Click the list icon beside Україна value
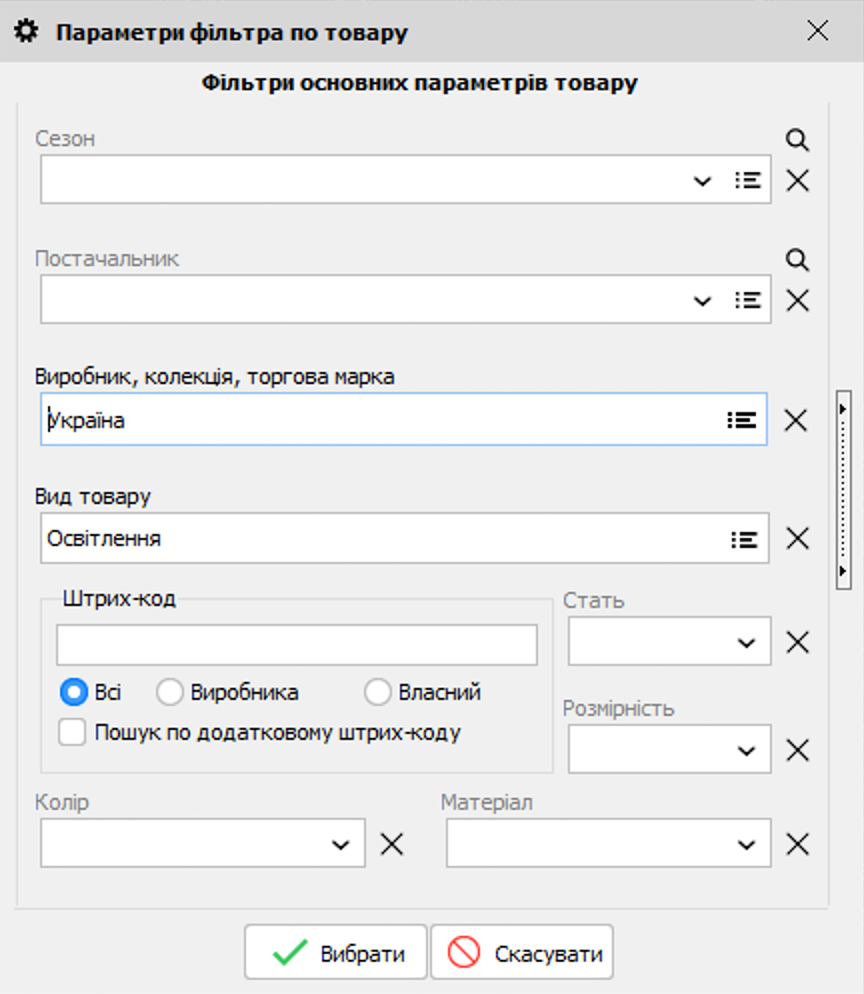This screenshot has height=994, width=864. coord(741,420)
